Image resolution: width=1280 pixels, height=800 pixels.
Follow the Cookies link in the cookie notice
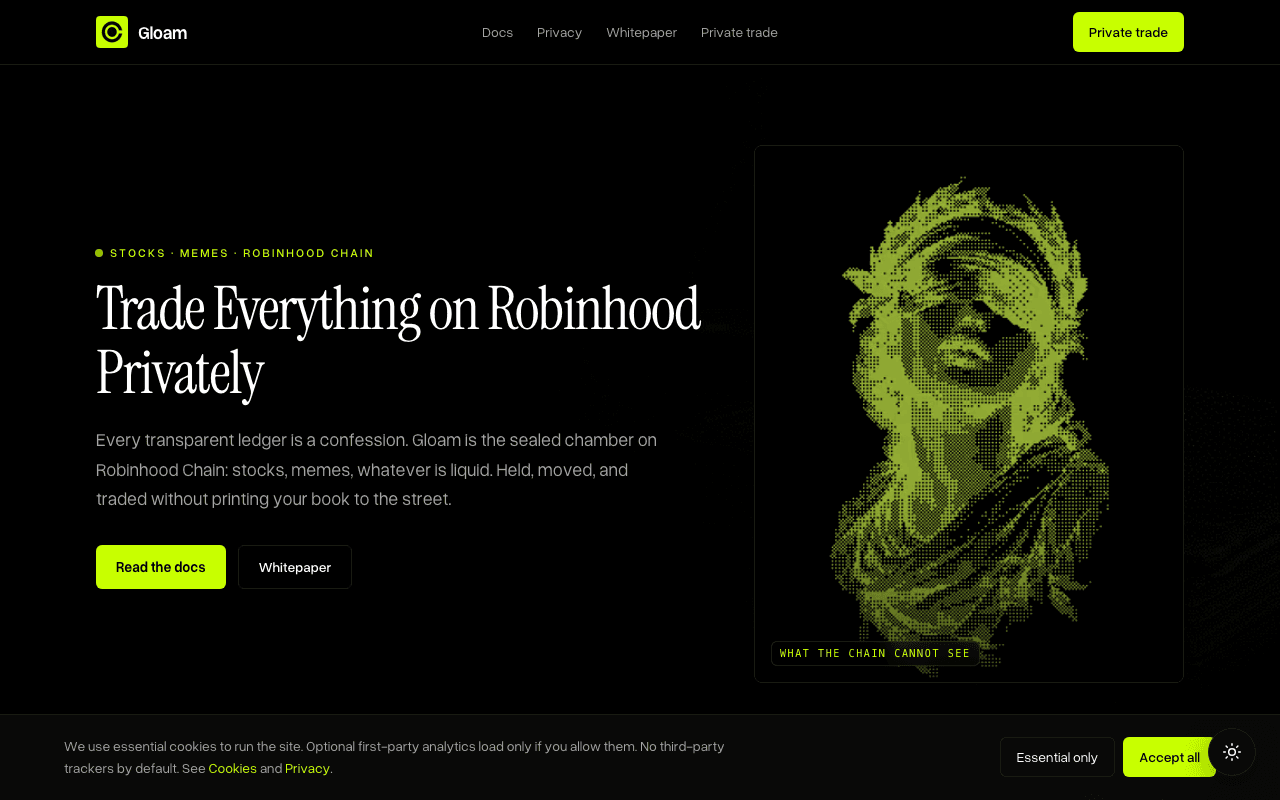pyautogui.click(x=233, y=768)
